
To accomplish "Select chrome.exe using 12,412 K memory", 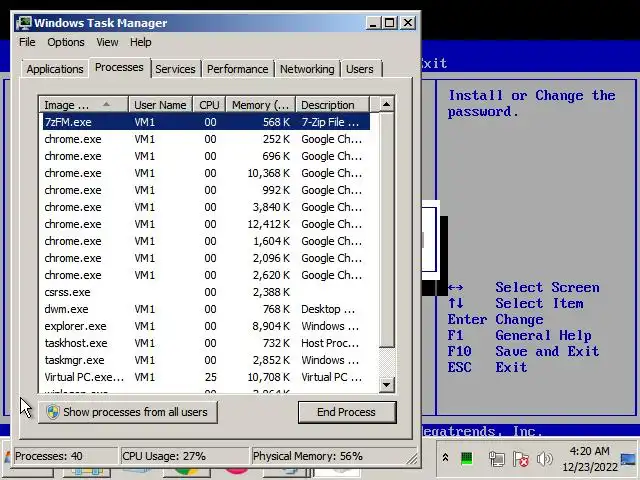I will [206, 224].
